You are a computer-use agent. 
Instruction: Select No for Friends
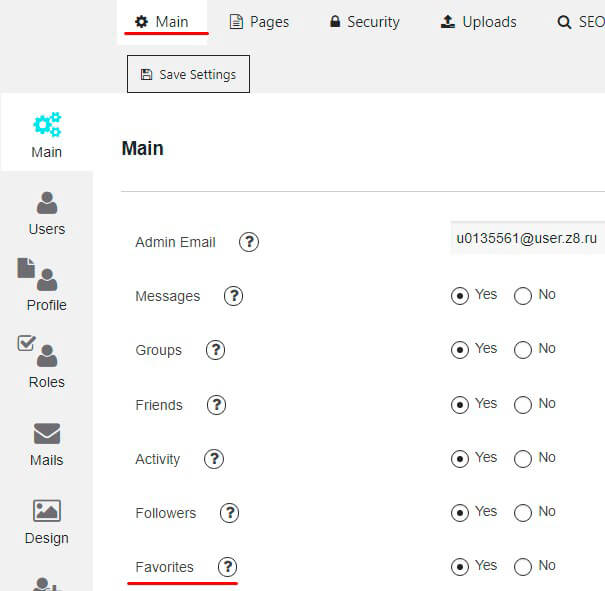[523, 405]
